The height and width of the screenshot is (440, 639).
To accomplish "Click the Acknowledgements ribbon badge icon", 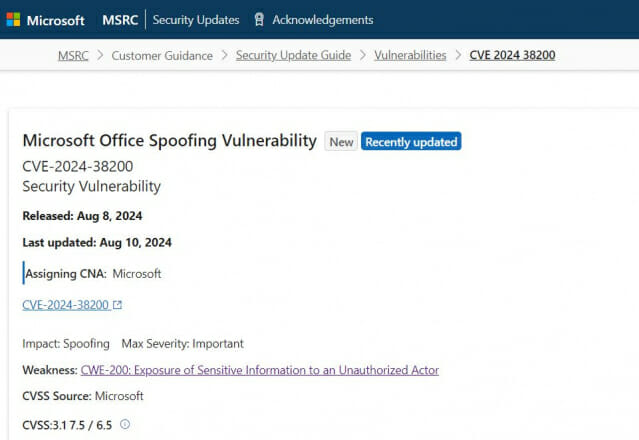I will pyautogui.click(x=259, y=19).
